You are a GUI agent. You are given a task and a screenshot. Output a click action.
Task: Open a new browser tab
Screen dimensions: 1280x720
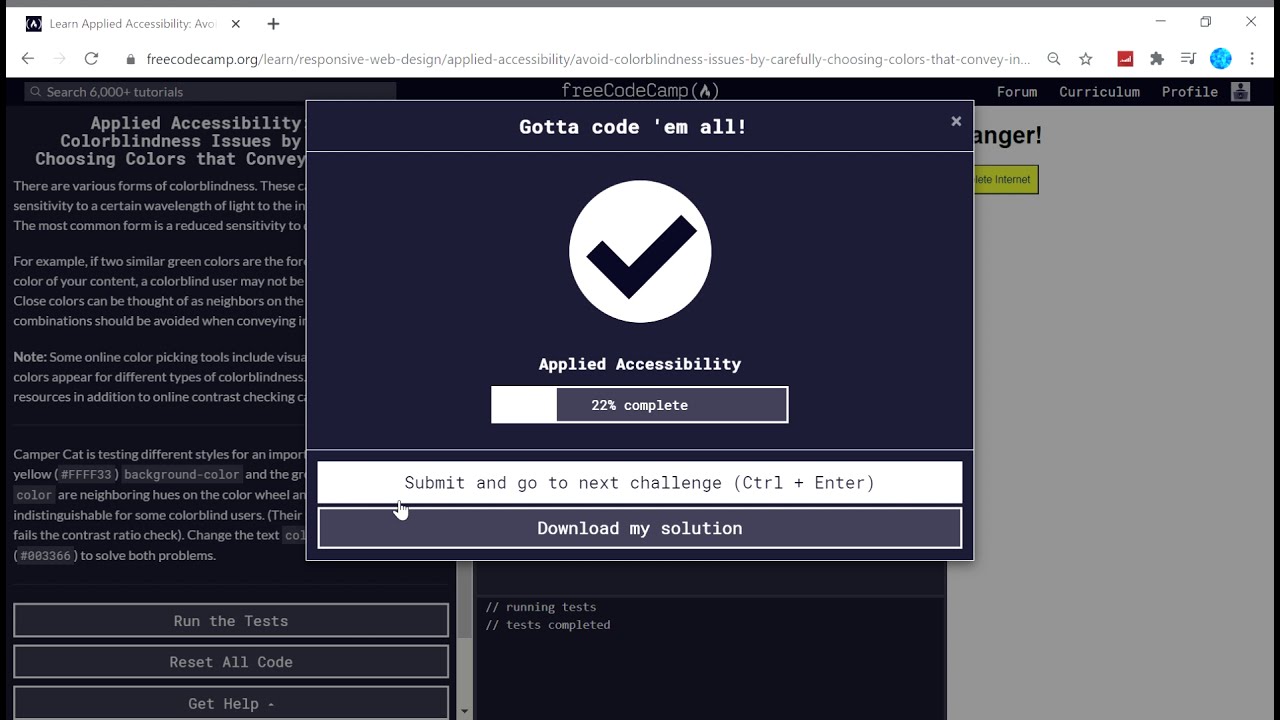pos(273,23)
